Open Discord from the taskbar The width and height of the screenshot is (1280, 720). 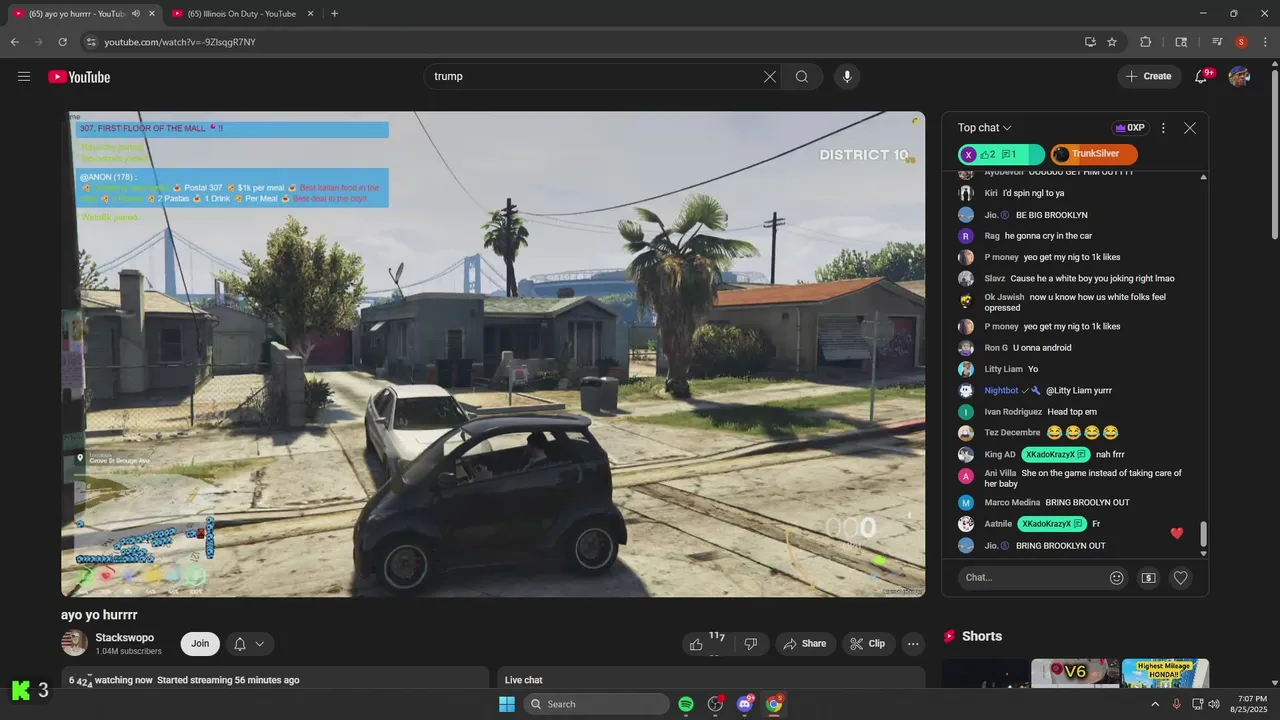744,704
